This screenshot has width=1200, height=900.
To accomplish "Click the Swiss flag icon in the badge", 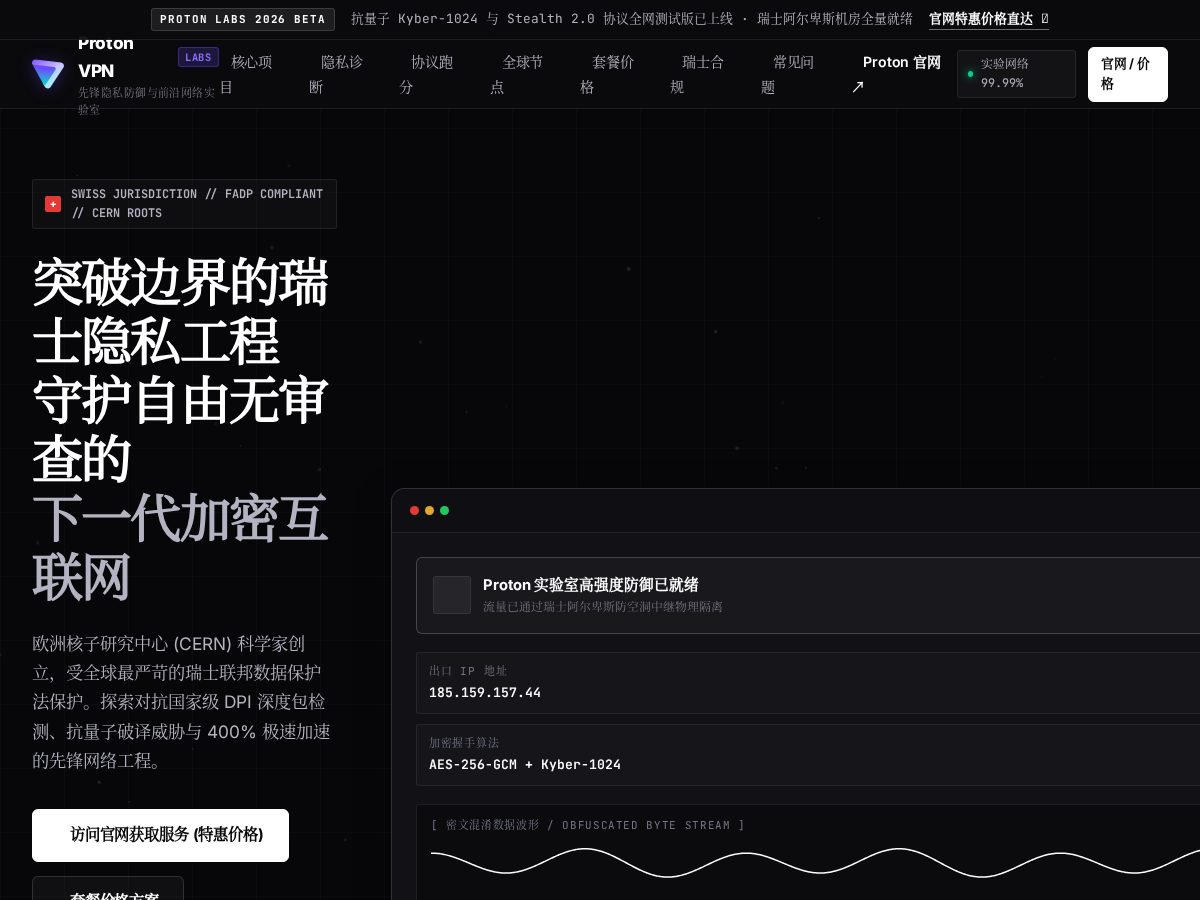I will (x=53, y=204).
